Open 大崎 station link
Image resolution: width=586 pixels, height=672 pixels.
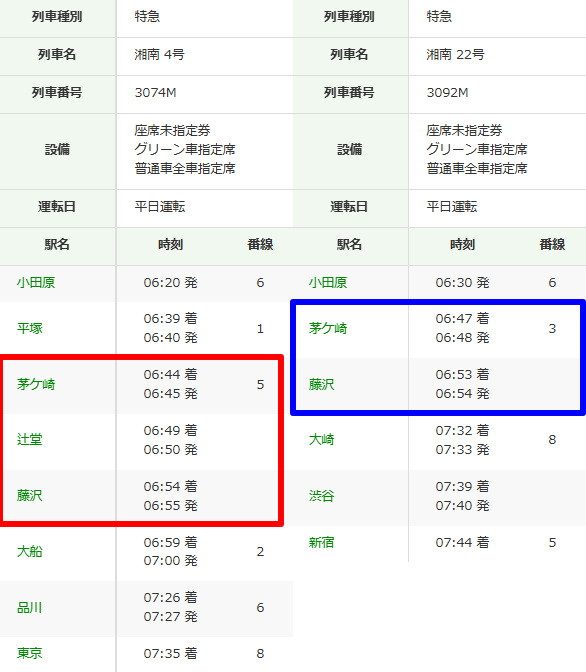tap(322, 440)
